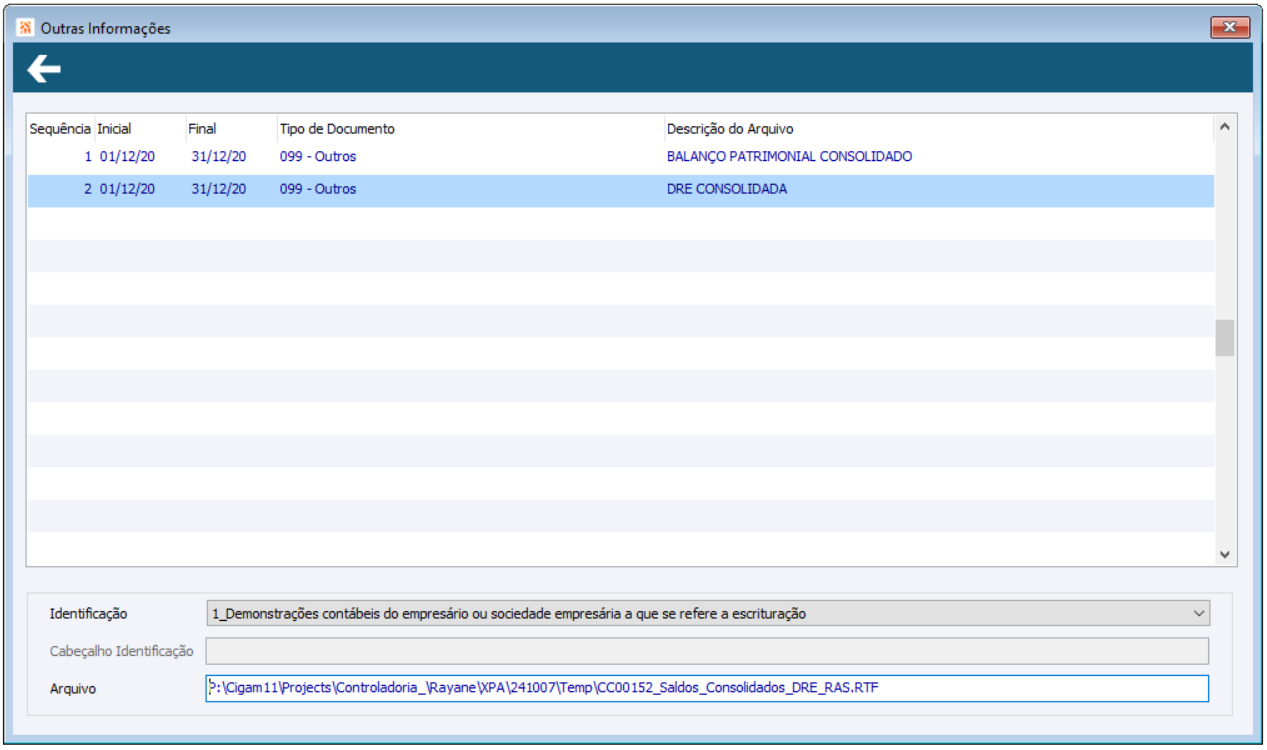
Task: Select BALANÇO PATRIMONIAL CONSOLIDADO row description
Action: (789, 157)
